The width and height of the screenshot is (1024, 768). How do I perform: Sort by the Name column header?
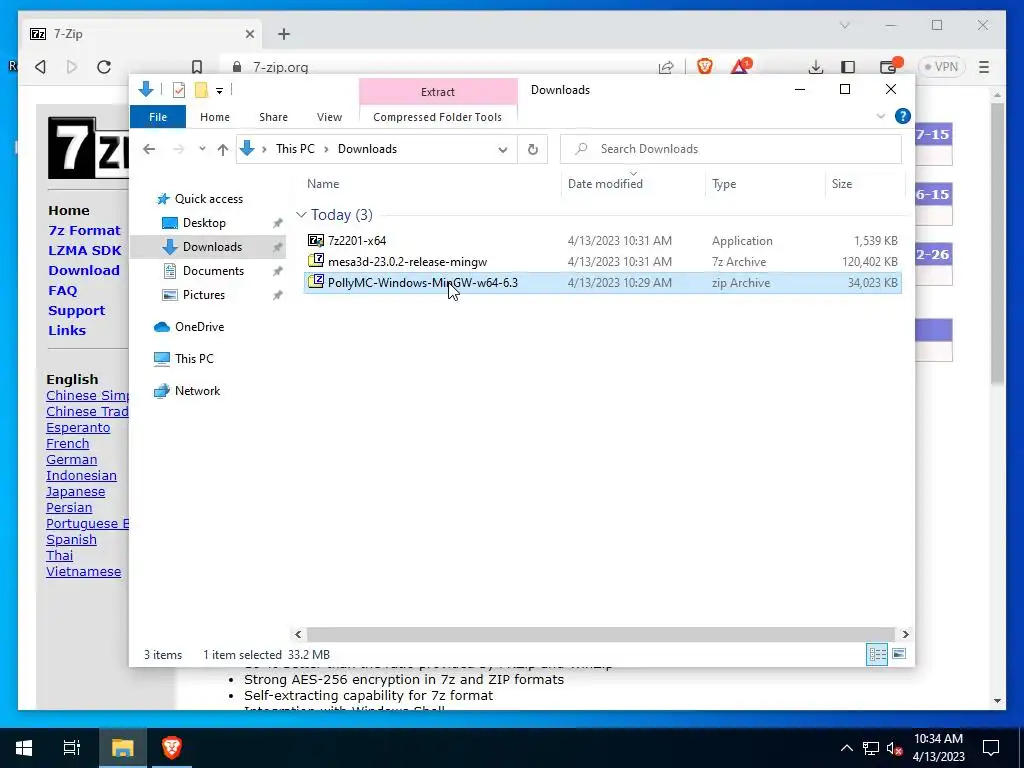[323, 184]
